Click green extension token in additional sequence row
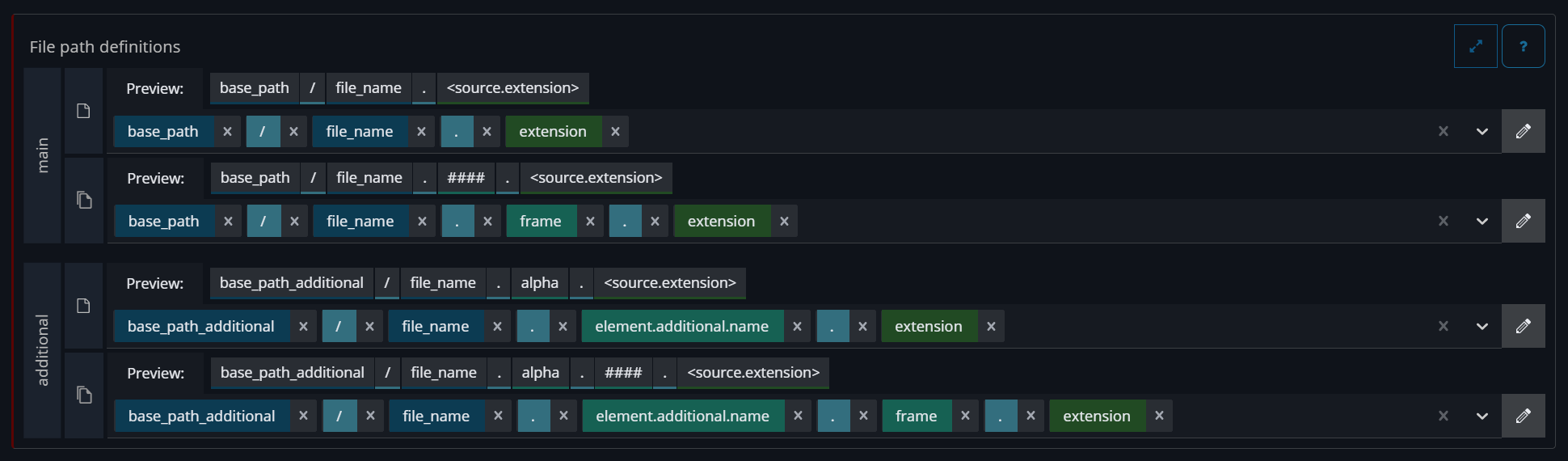Screen dimensions: 1568x461 (1096, 416)
